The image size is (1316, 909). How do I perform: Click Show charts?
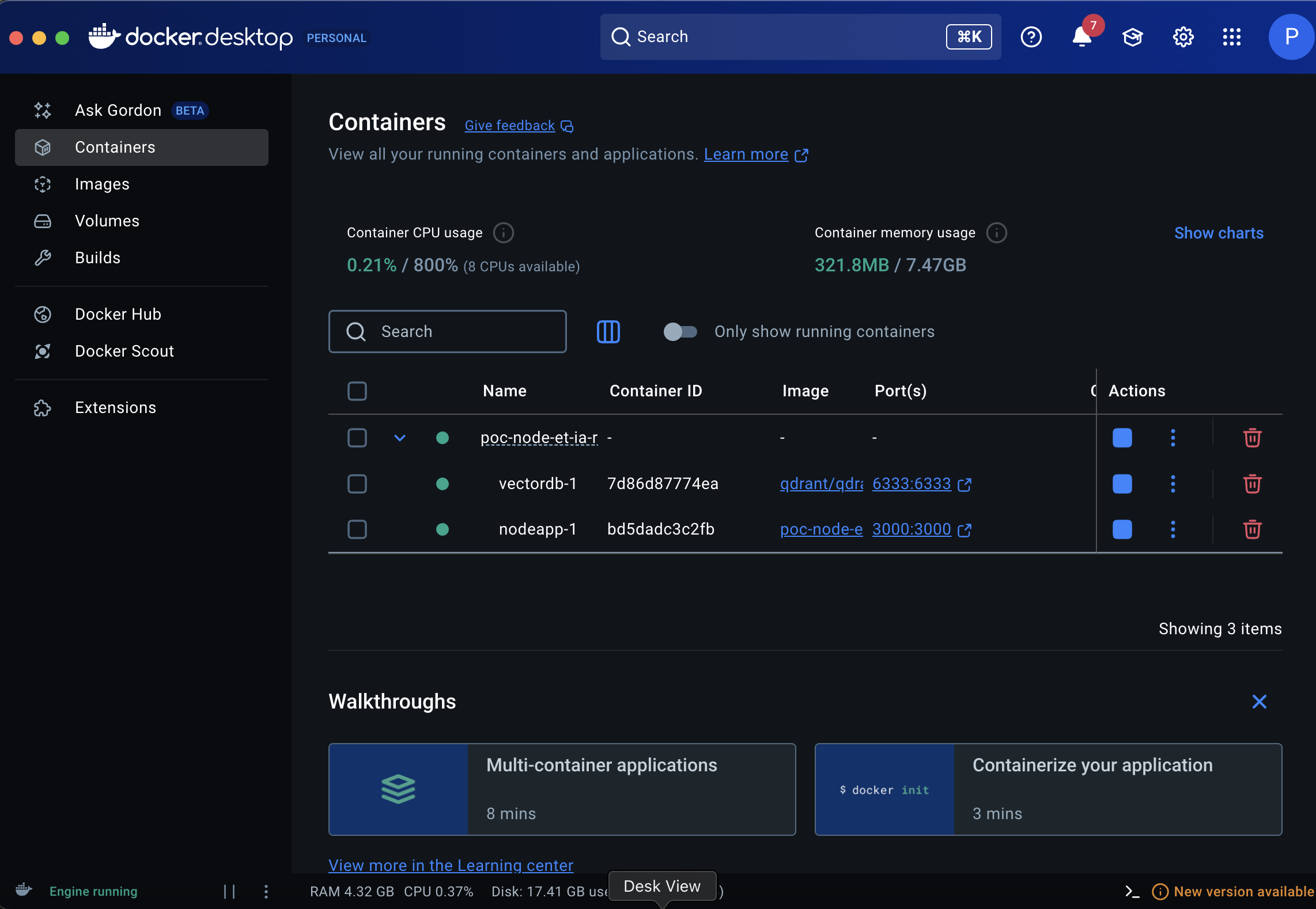pos(1219,233)
